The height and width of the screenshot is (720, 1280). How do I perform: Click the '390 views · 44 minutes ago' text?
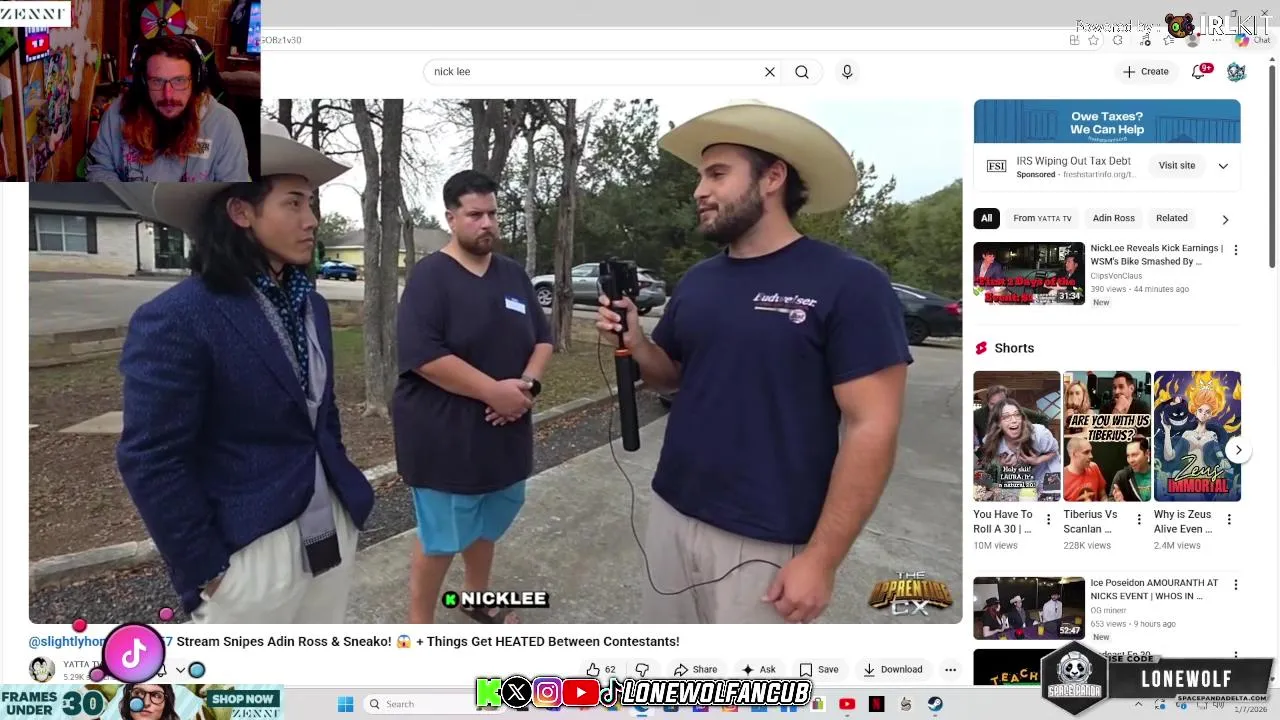[x=1140, y=289]
